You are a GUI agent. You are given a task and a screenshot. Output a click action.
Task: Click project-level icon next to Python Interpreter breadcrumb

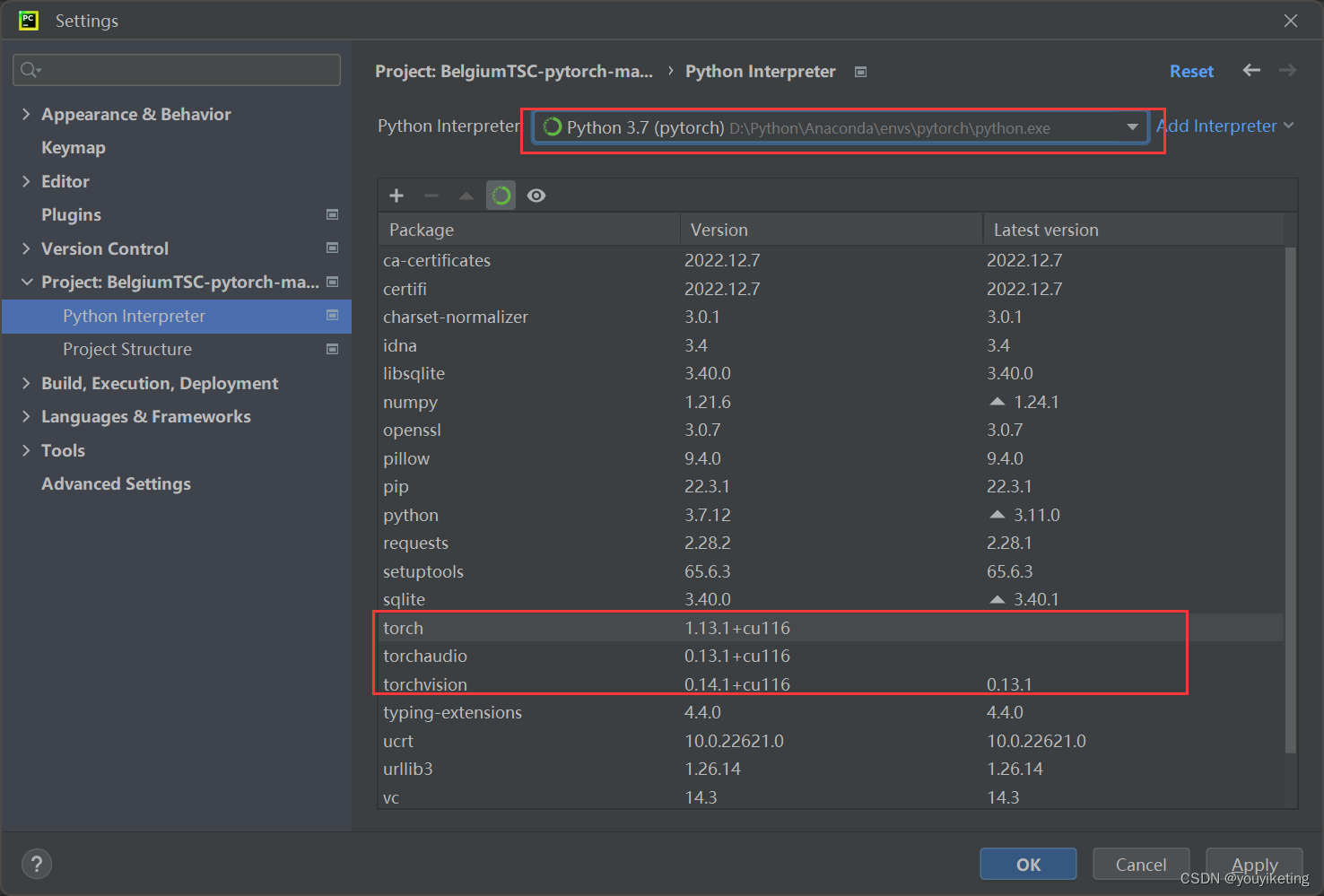(x=861, y=72)
